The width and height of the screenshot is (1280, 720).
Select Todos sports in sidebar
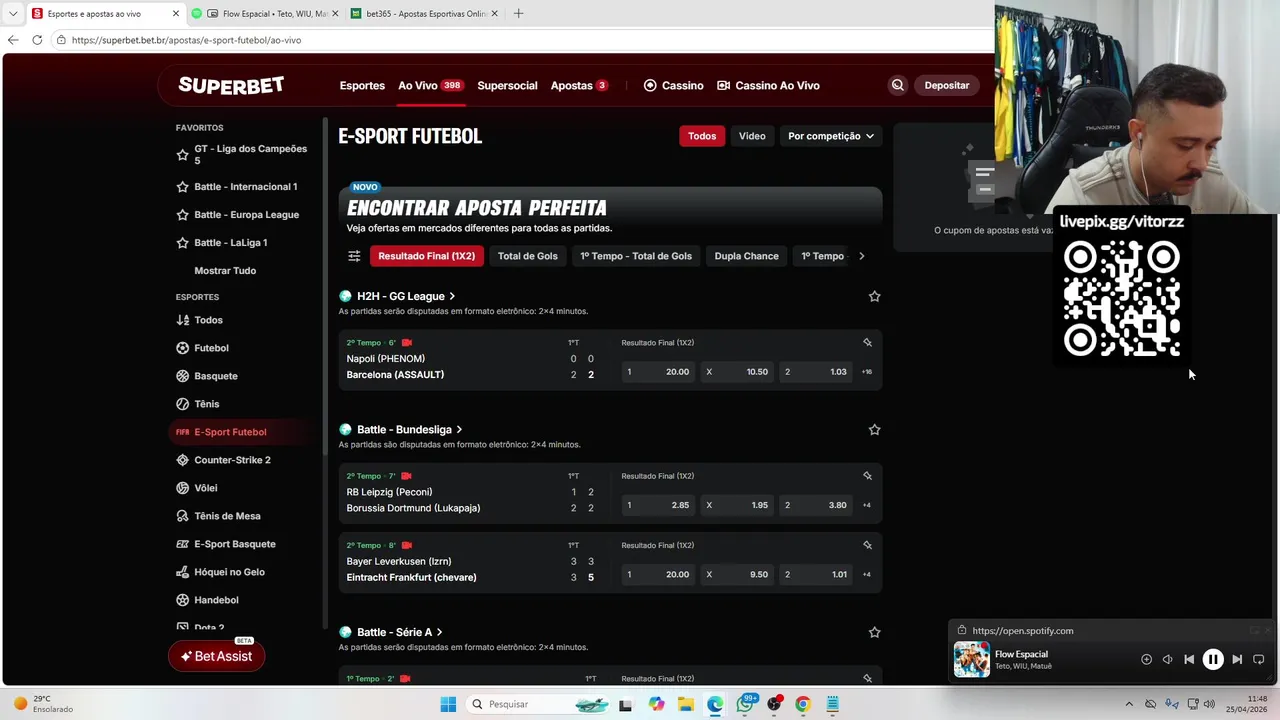click(208, 320)
